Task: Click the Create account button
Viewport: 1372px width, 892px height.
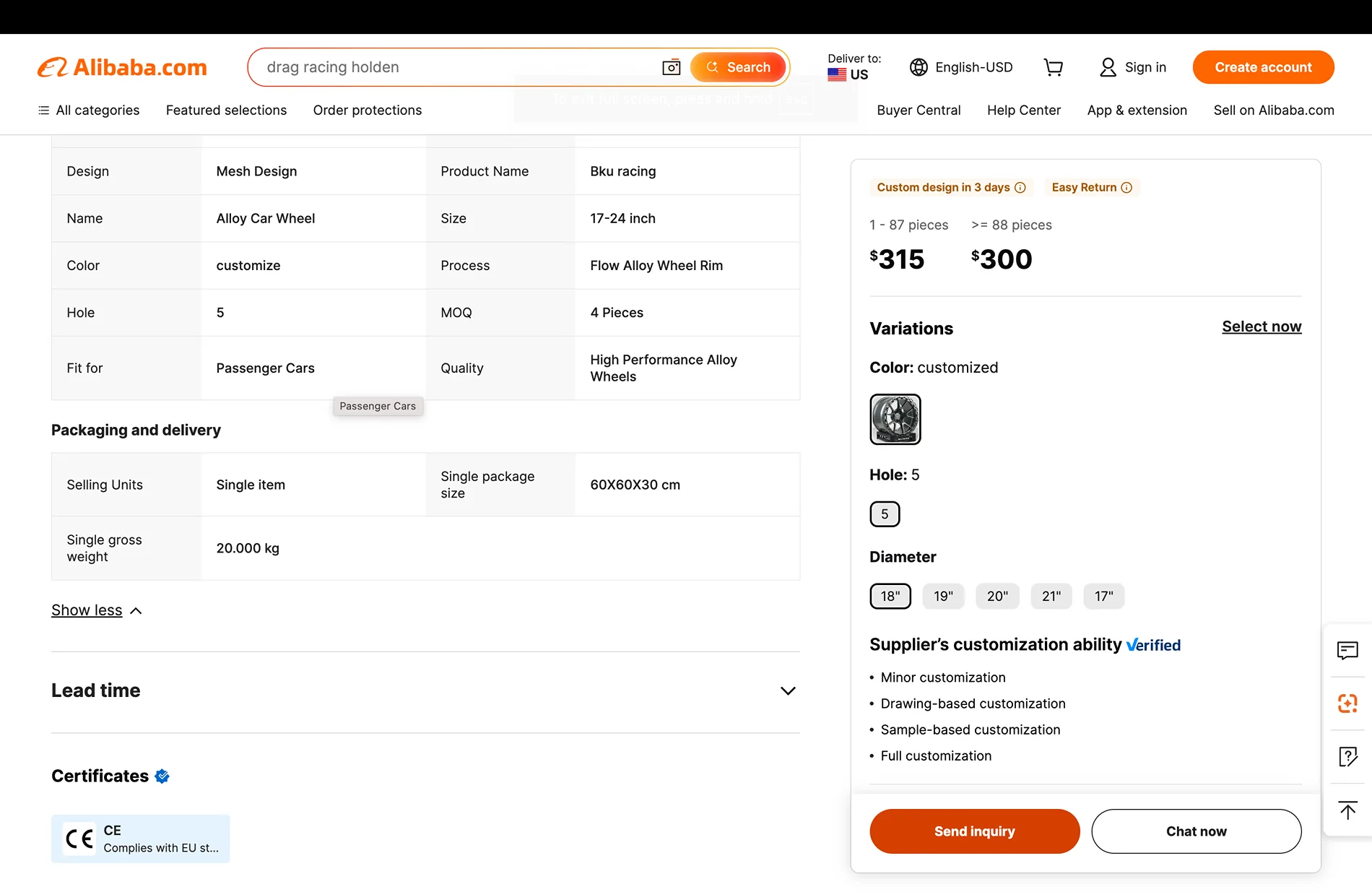Action: click(x=1263, y=67)
